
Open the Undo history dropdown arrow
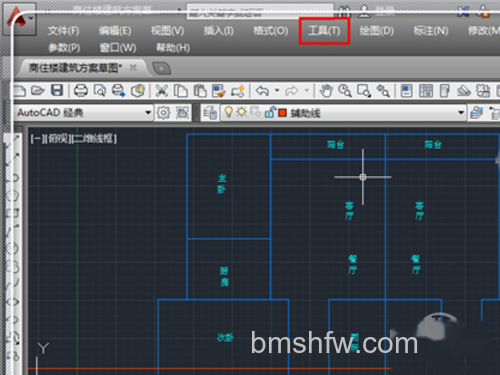click(277, 90)
